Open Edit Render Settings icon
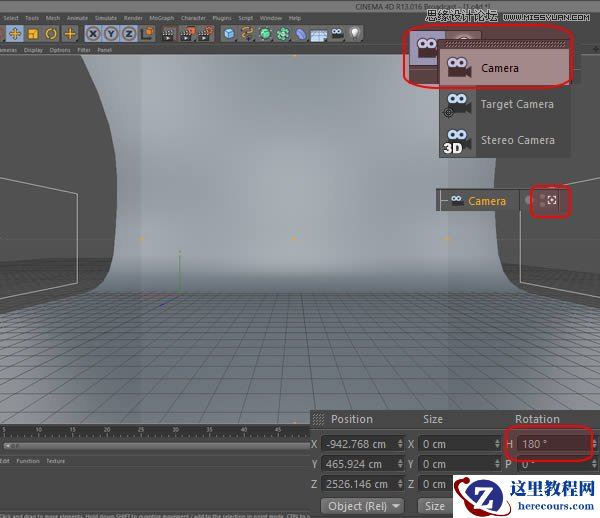 click(206, 34)
